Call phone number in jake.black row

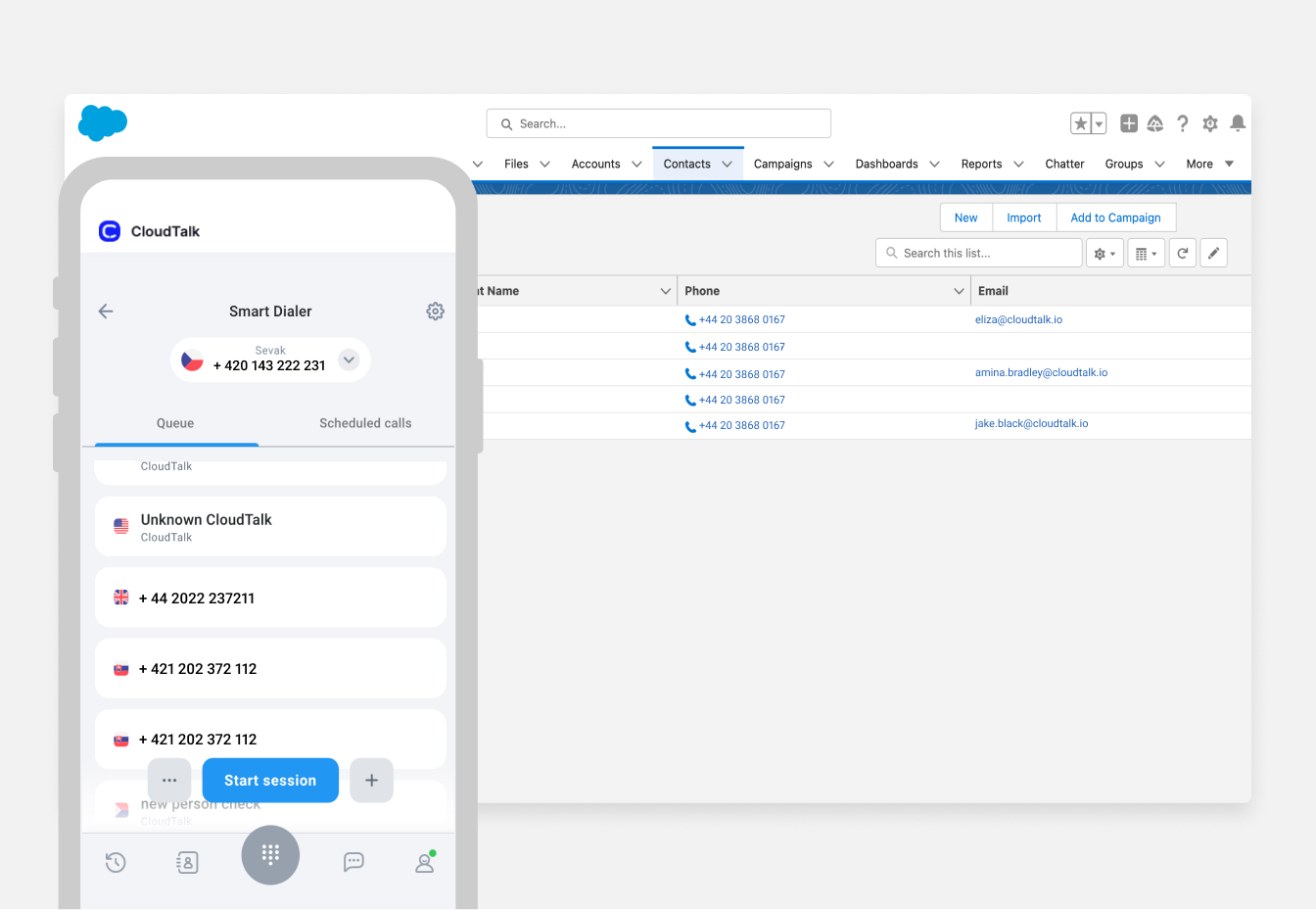tap(735, 425)
